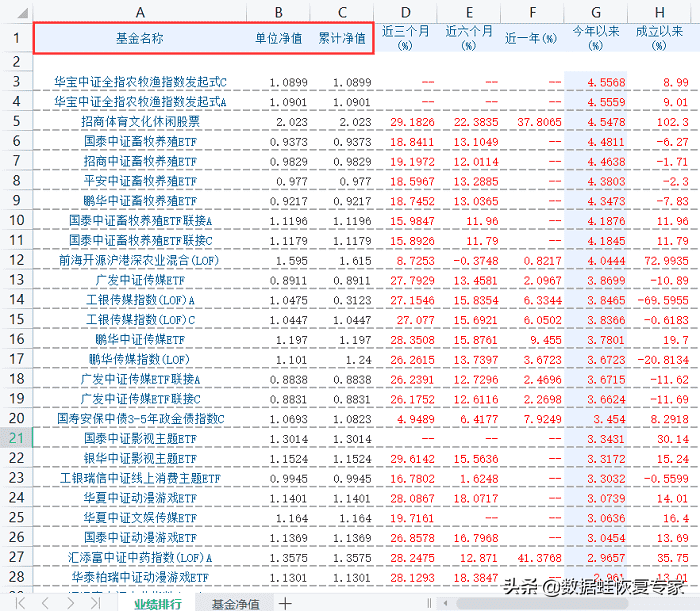Screen dimensions: 700x611
Task: Select column C header
Action: click(342, 12)
